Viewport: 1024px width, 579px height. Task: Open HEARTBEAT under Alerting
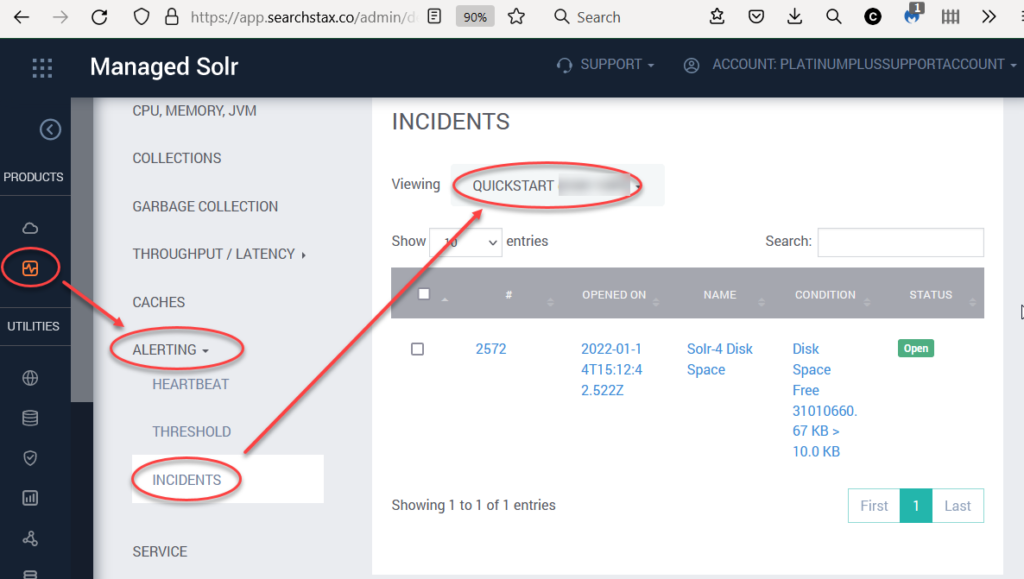pos(191,384)
